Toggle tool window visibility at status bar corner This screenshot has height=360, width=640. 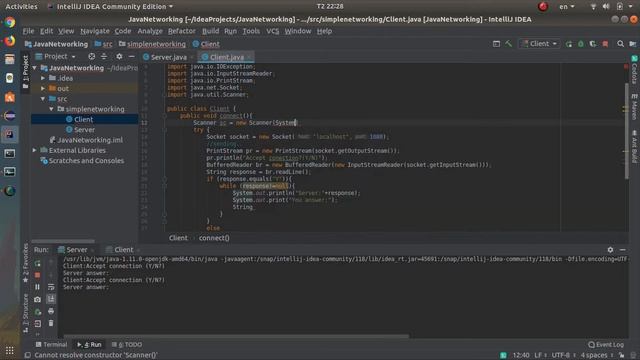tap(28, 355)
